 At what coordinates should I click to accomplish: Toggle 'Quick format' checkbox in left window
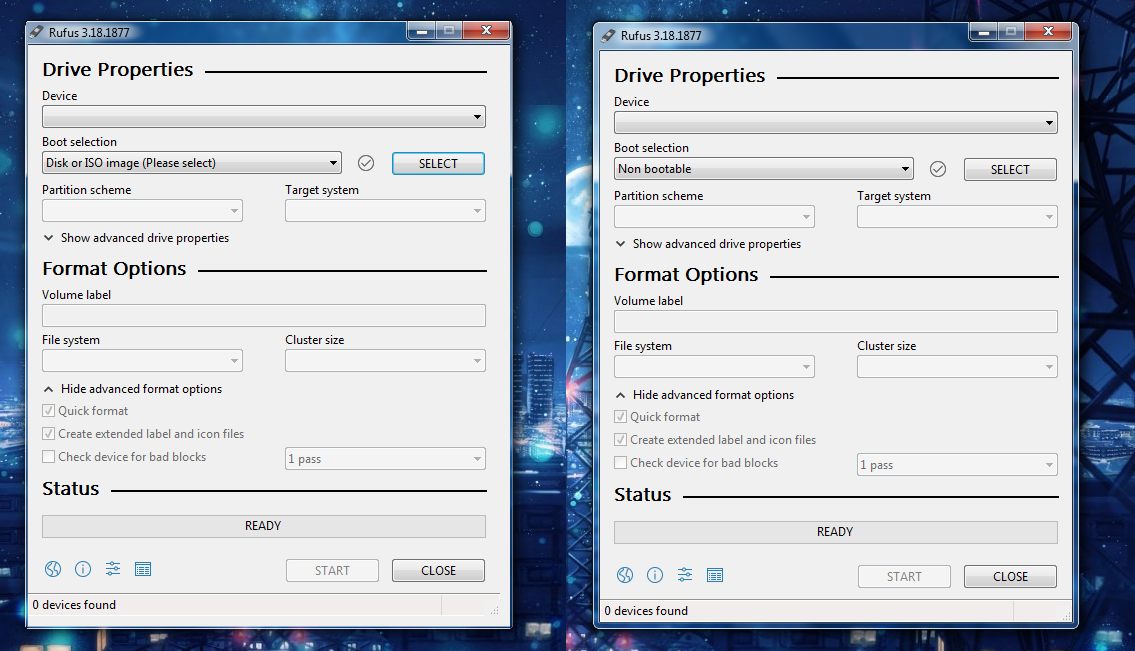click(x=49, y=411)
